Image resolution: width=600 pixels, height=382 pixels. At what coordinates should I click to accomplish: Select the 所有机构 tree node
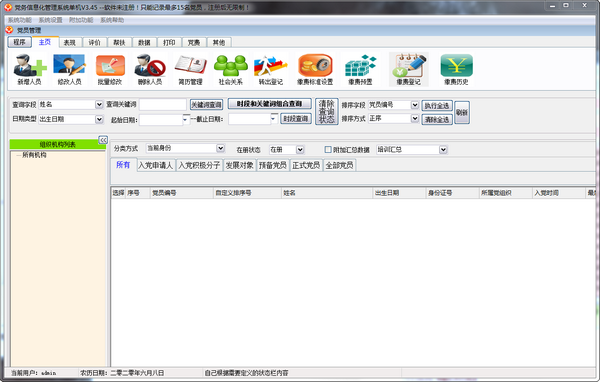point(34,155)
